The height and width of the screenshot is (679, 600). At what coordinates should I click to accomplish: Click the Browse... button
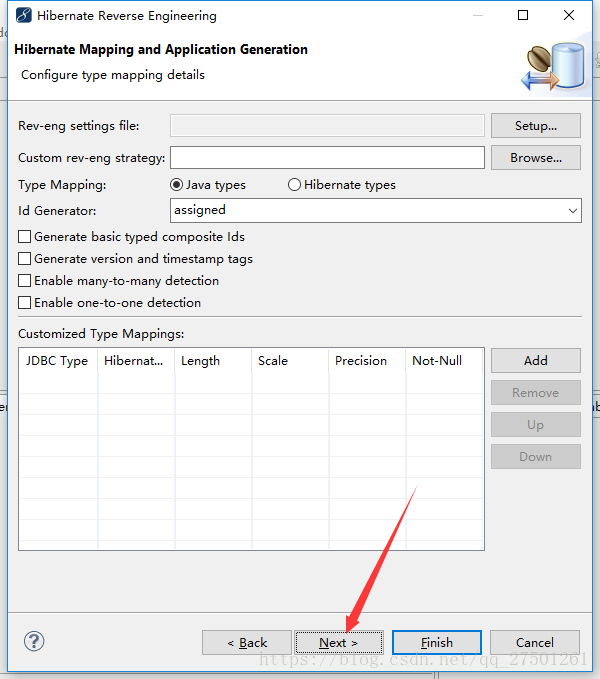[535, 158]
